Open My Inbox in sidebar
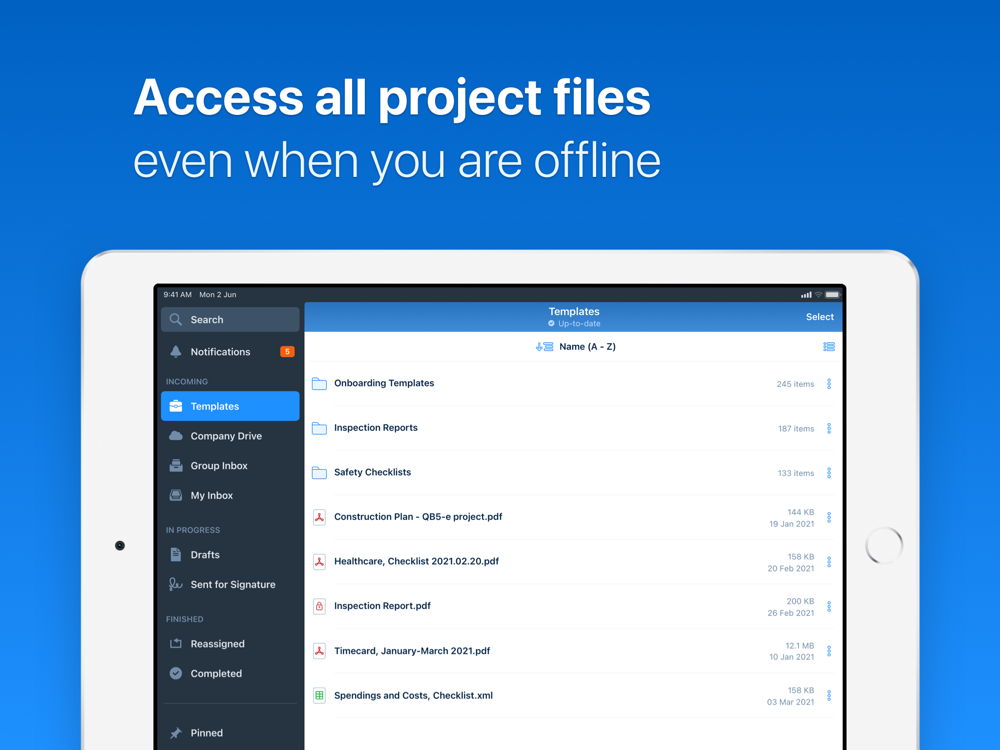 (x=230, y=495)
